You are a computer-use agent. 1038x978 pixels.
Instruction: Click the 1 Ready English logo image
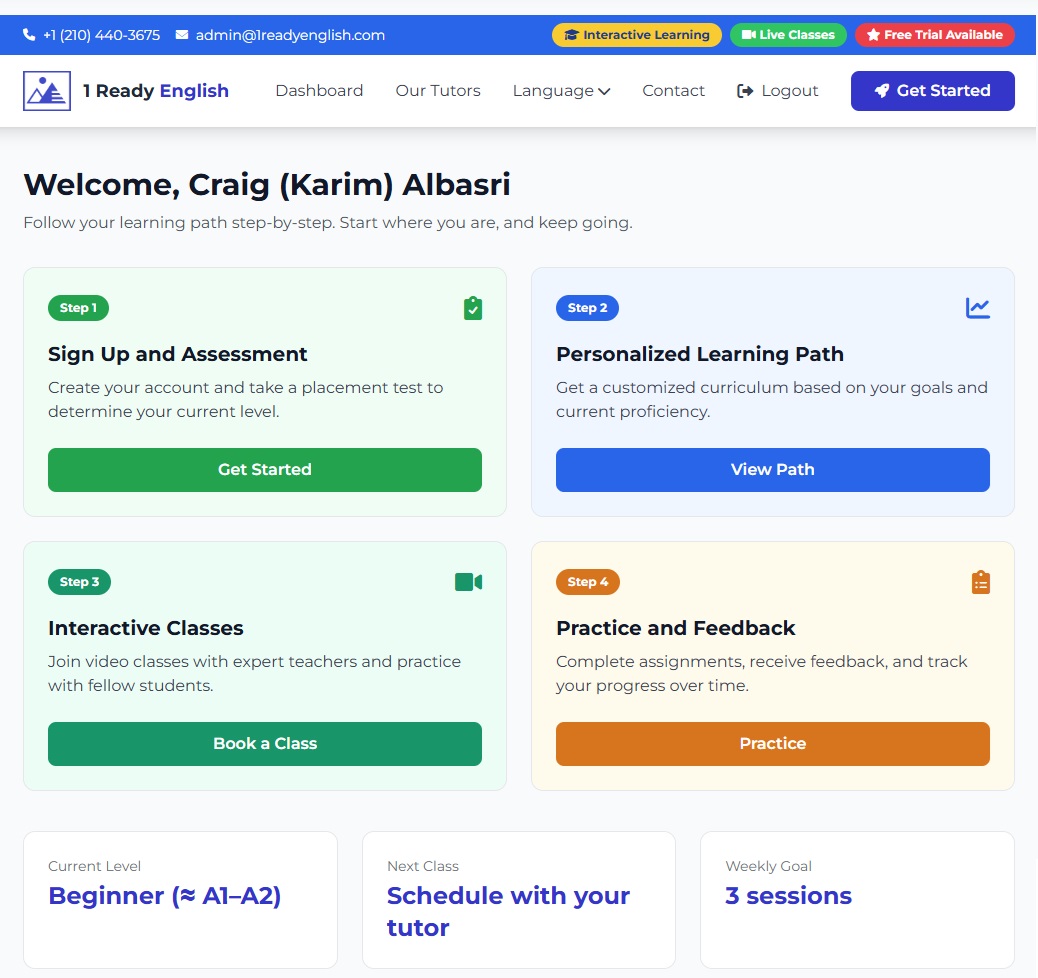coord(47,91)
